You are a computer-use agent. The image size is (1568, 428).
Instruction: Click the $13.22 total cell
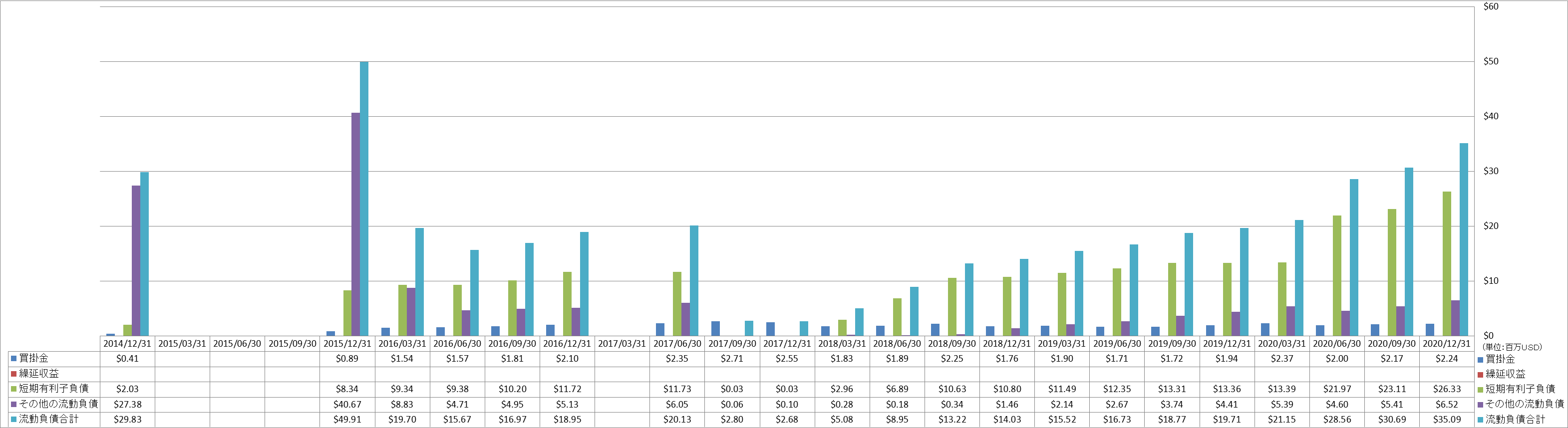952,420
